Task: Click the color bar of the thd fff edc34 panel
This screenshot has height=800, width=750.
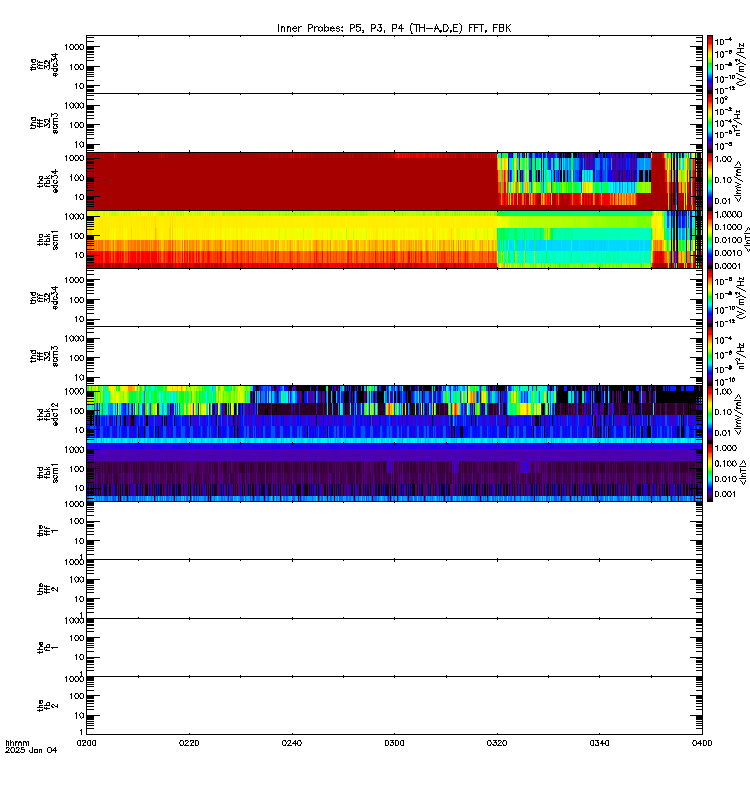Action: coord(710,297)
